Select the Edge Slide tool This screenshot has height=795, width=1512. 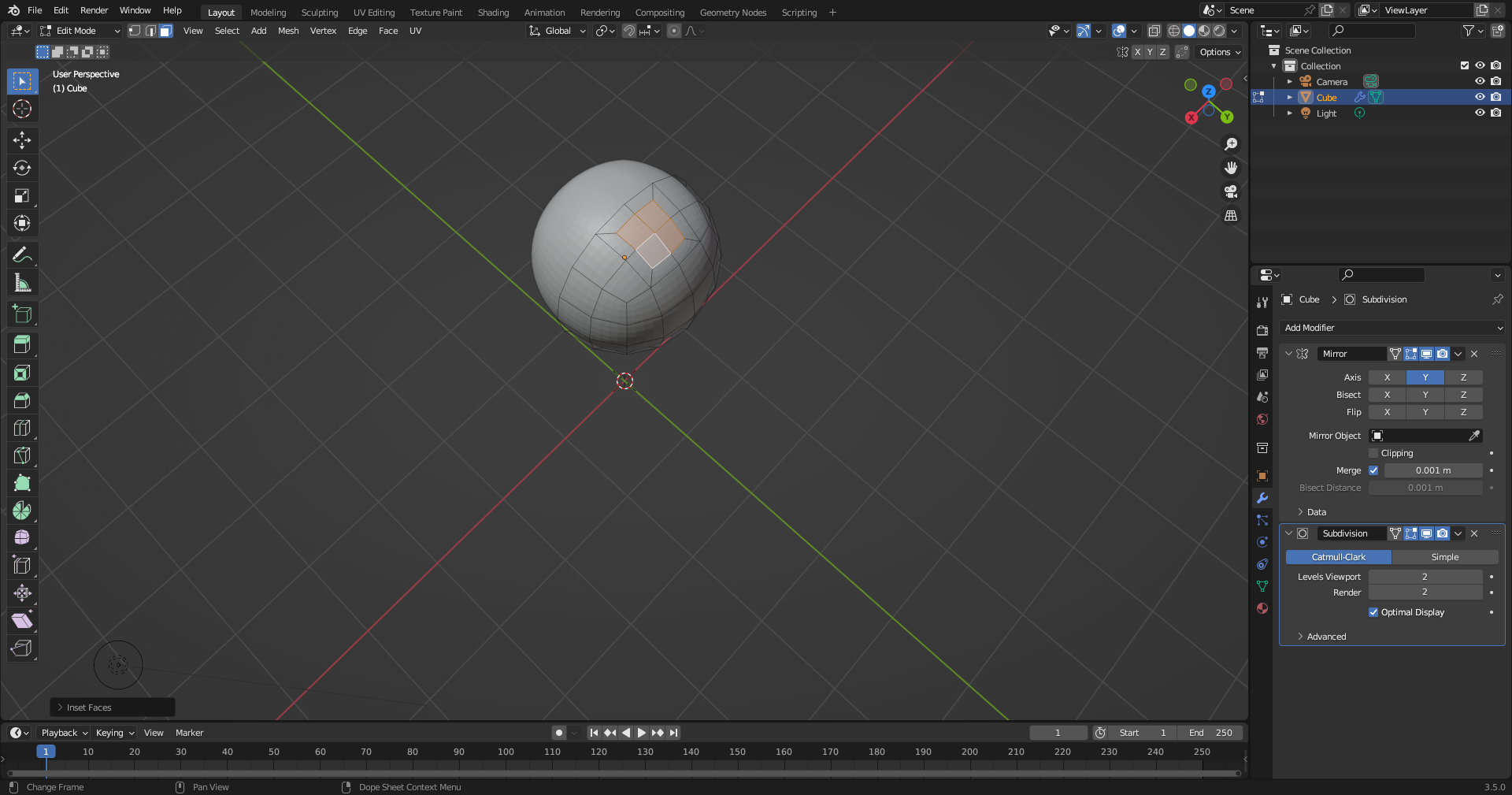coord(22,566)
